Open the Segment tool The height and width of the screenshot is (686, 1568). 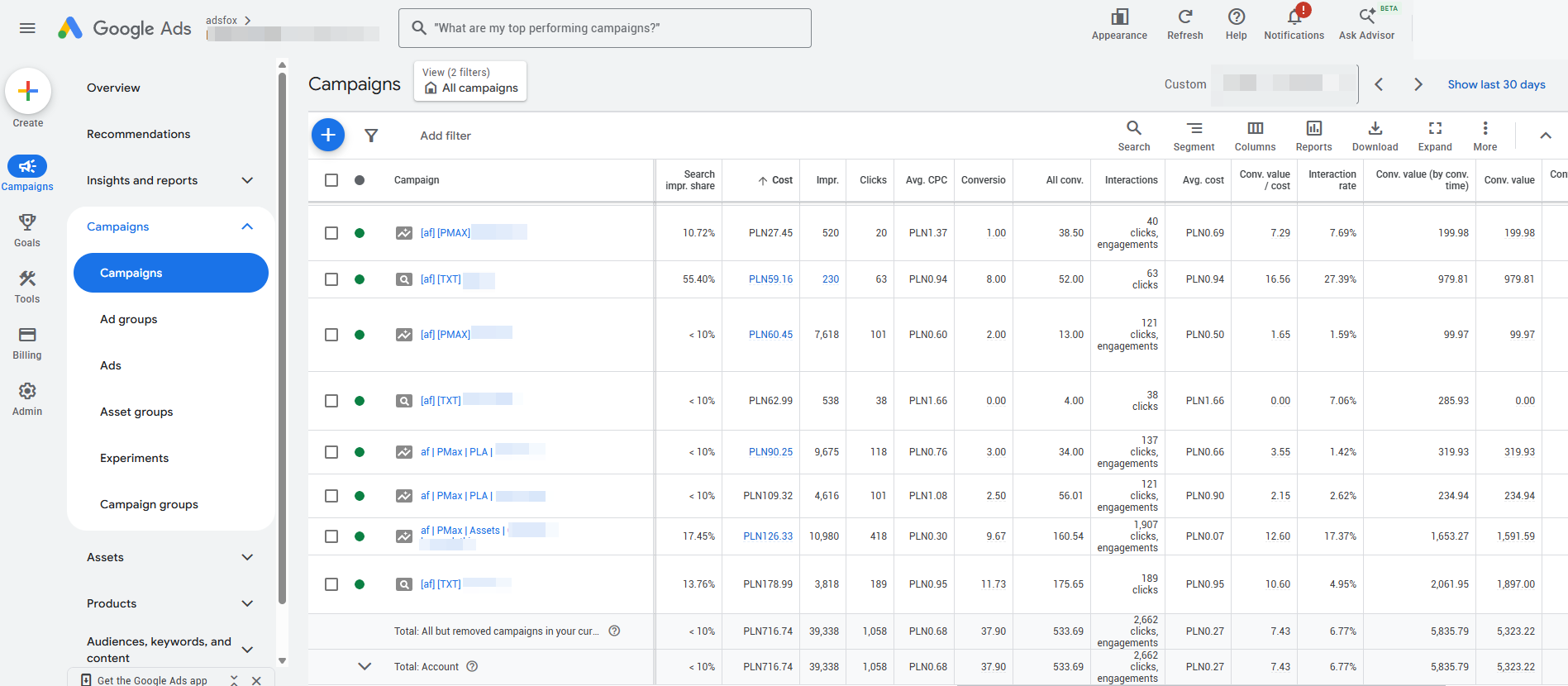pyautogui.click(x=1194, y=136)
